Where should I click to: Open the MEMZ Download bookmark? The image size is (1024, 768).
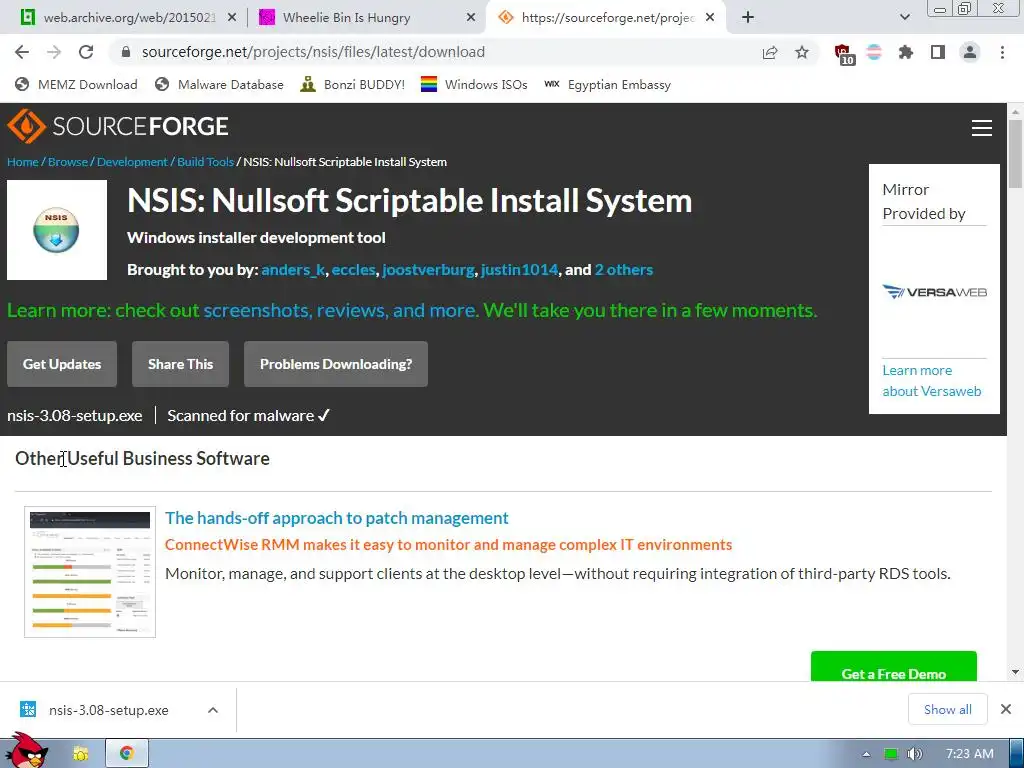coord(76,84)
